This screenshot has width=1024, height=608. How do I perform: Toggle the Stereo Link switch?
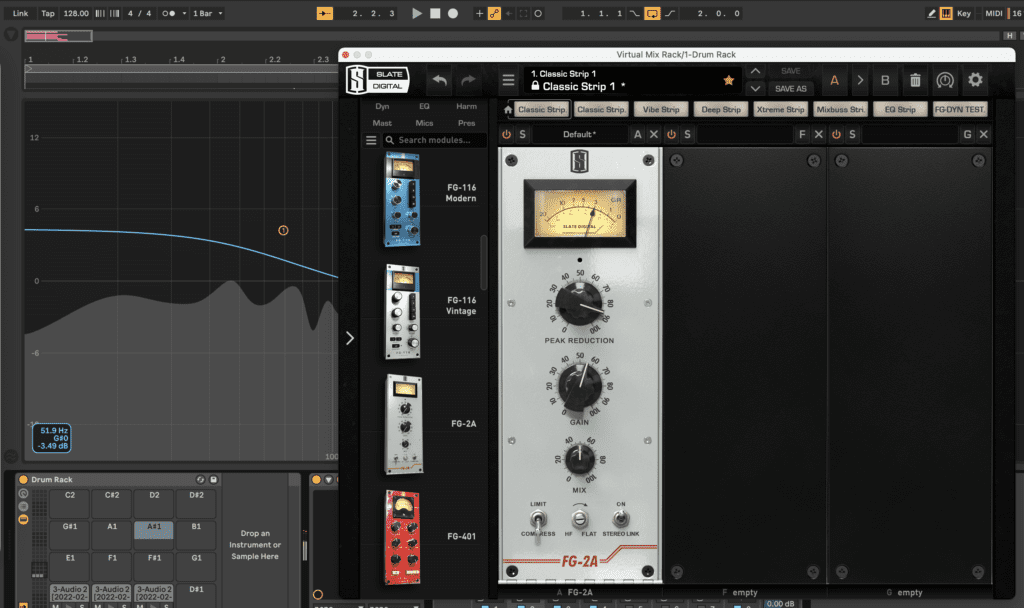[x=620, y=519]
